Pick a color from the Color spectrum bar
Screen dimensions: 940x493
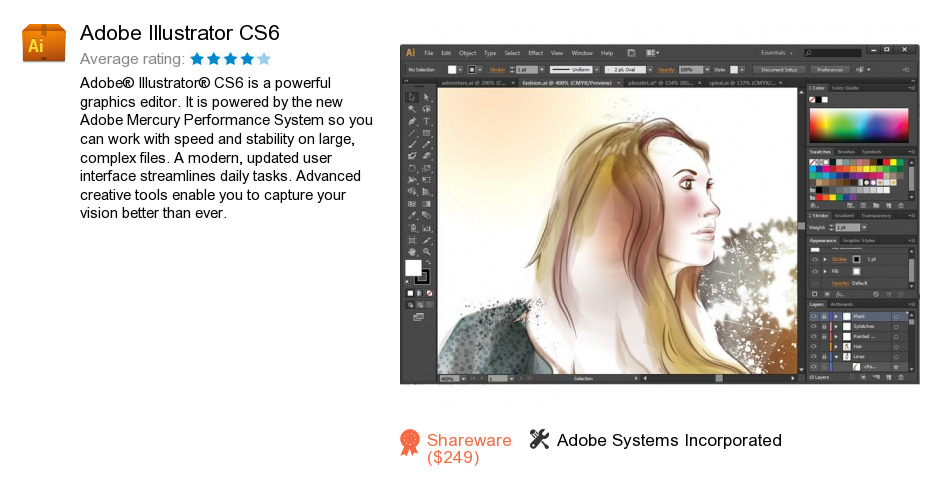click(858, 125)
